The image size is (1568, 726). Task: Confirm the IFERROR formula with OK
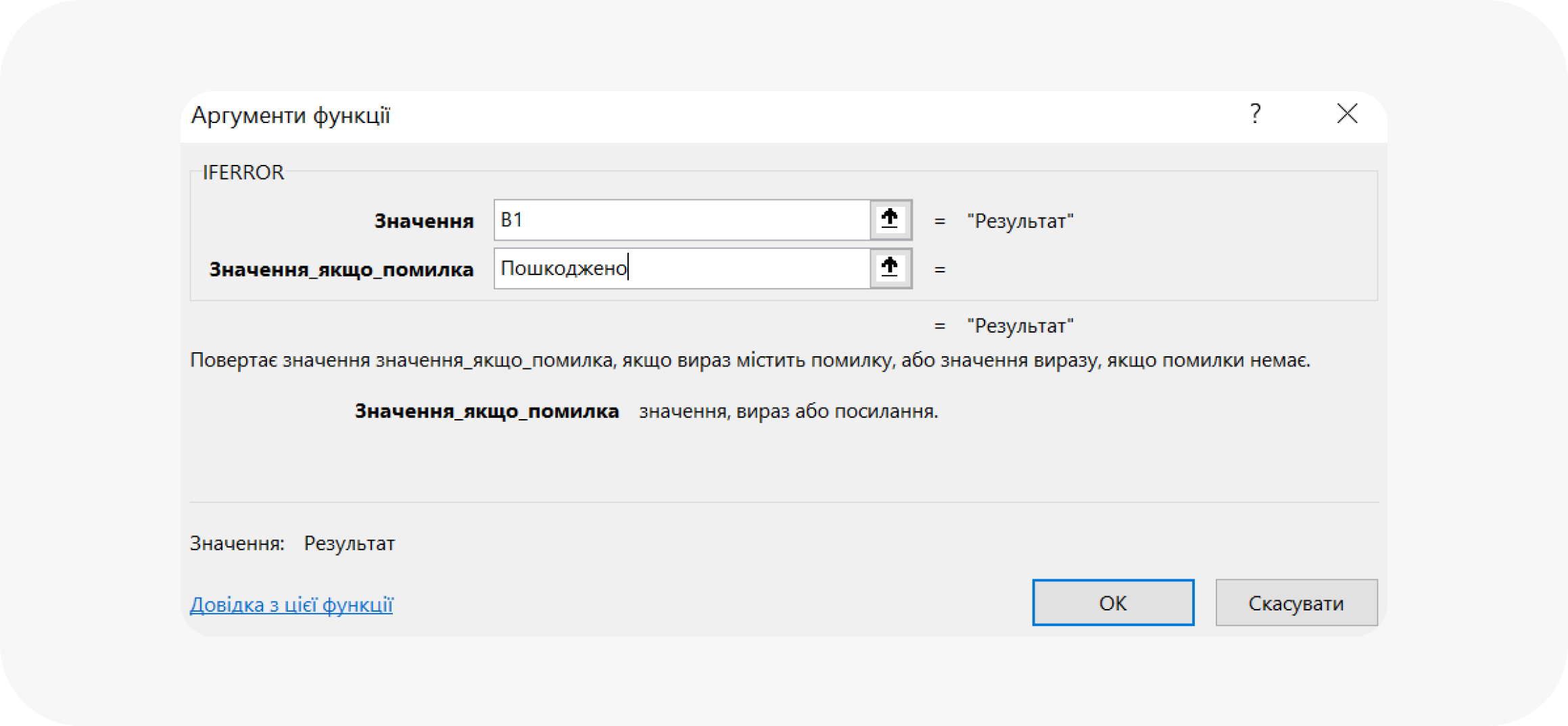tap(1112, 602)
